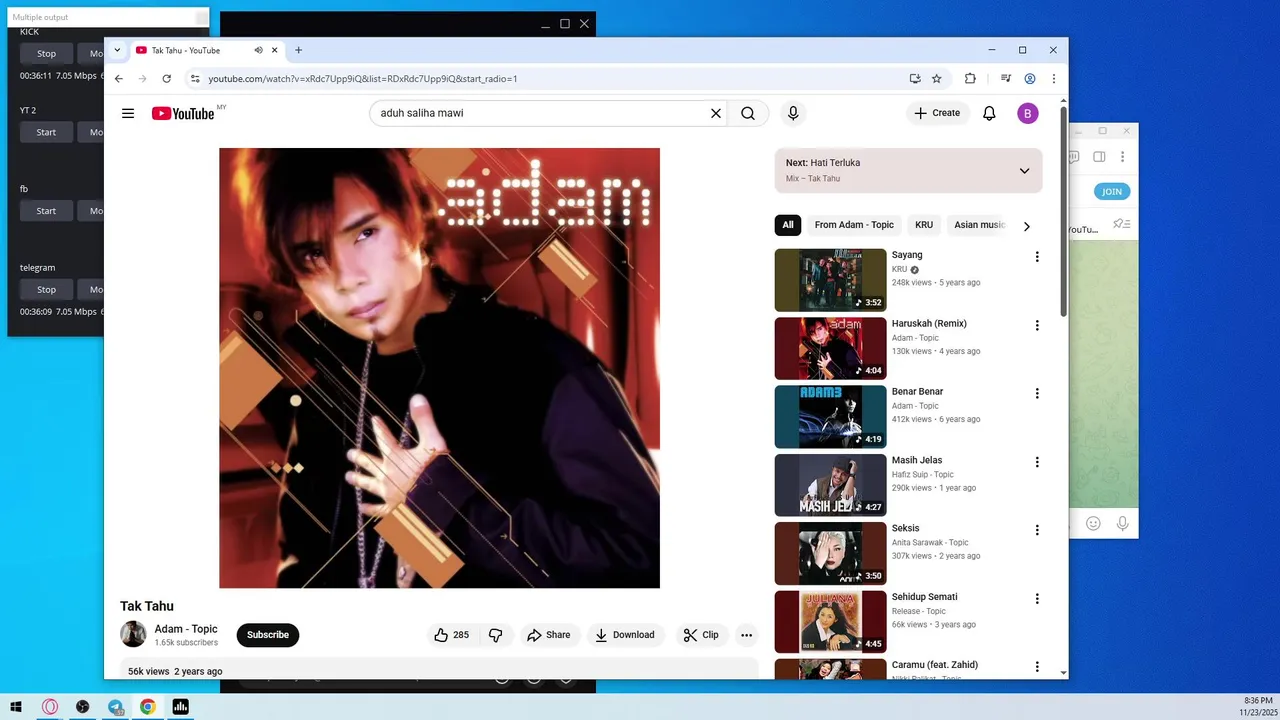This screenshot has width=1280, height=720.
Task: Mute the tab via the speaker icon
Action: (258, 50)
